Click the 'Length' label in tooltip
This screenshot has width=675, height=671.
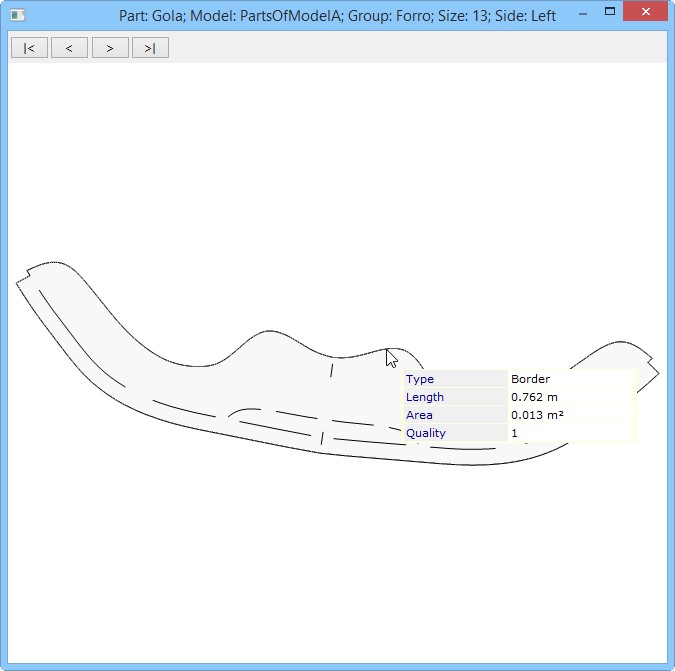coord(424,397)
